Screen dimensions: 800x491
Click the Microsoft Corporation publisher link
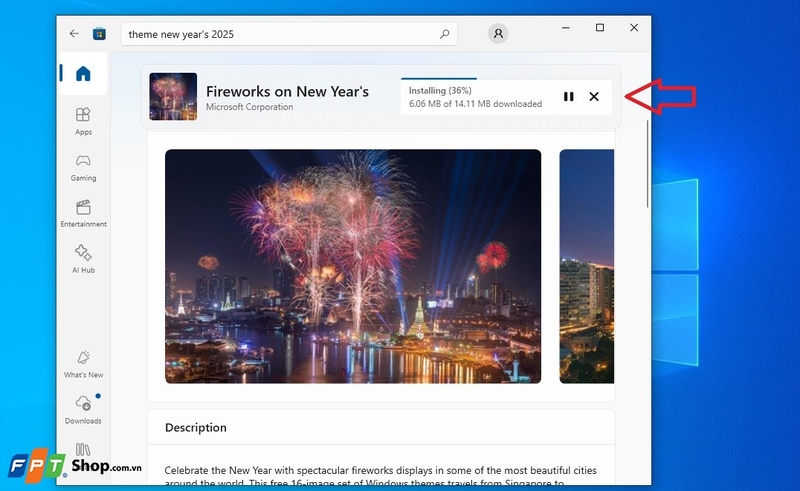coord(249,107)
